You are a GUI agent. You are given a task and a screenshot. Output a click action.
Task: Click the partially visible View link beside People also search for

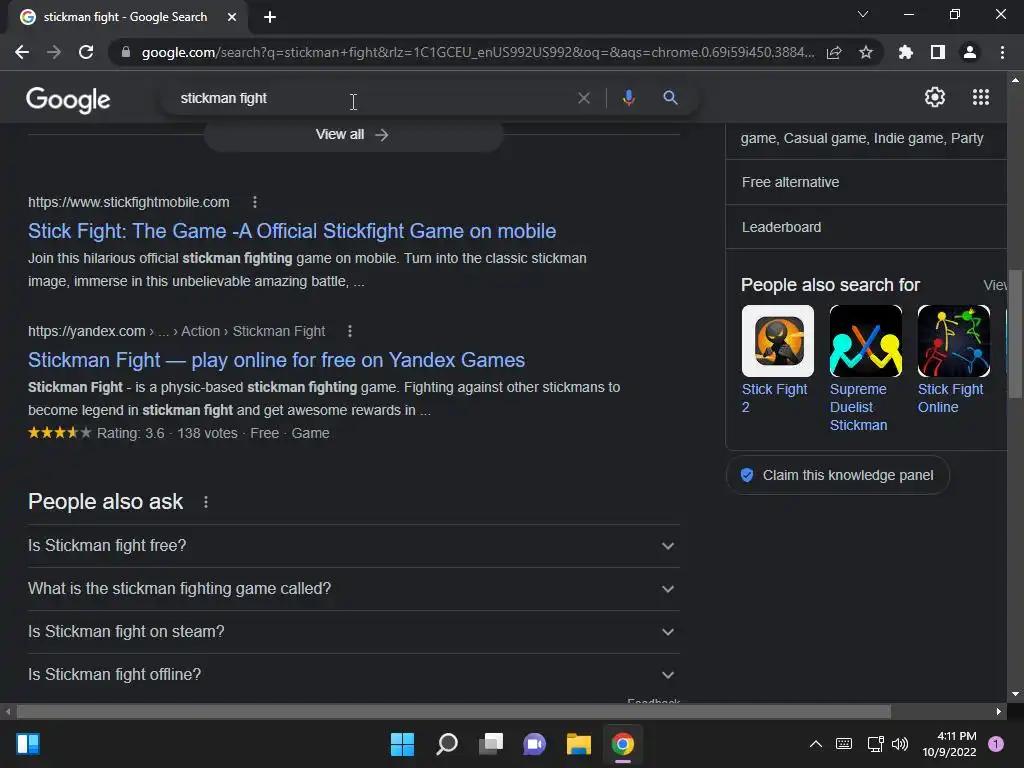(995, 285)
